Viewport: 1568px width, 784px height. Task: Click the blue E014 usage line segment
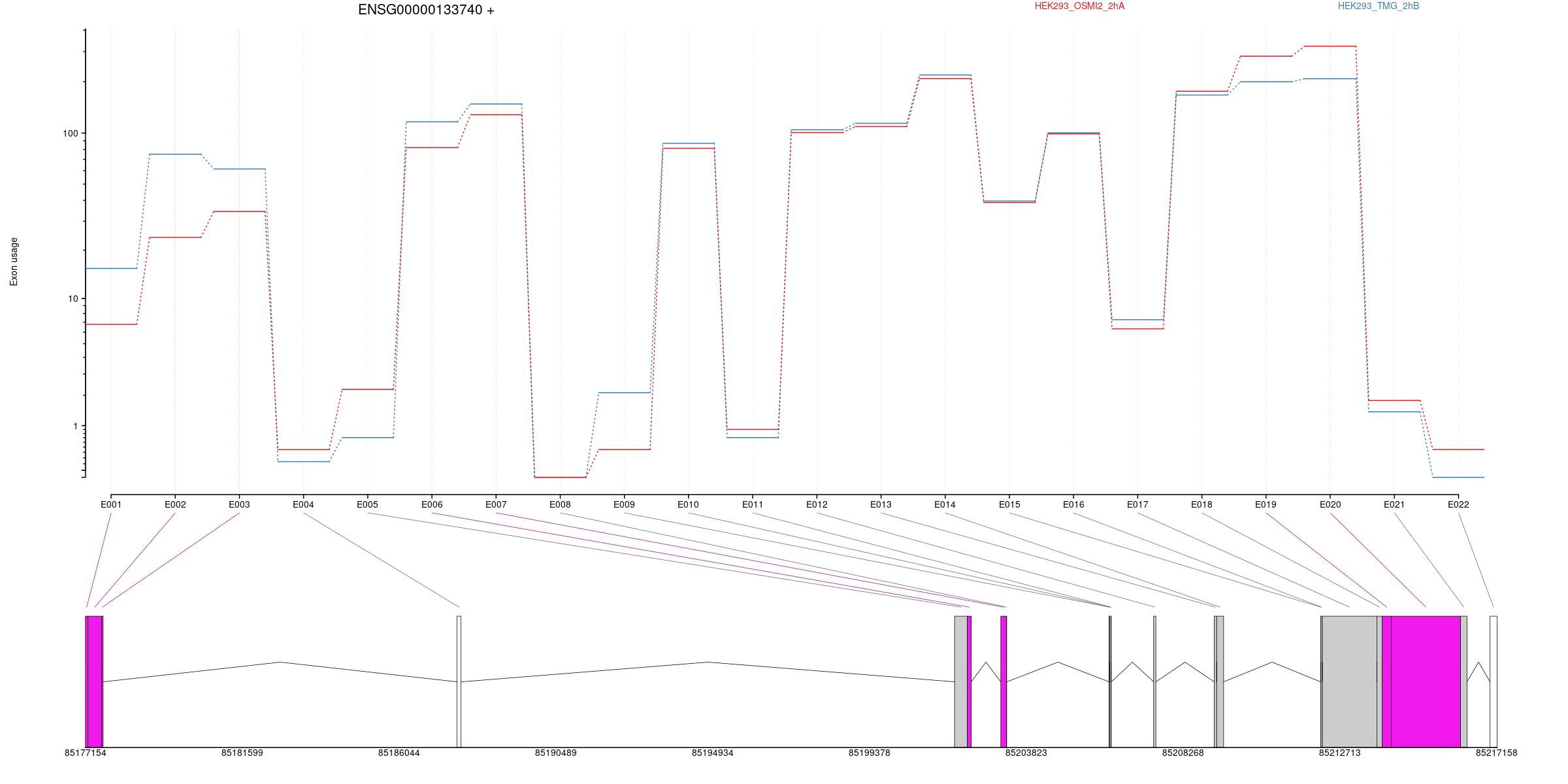[x=945, y=75]
